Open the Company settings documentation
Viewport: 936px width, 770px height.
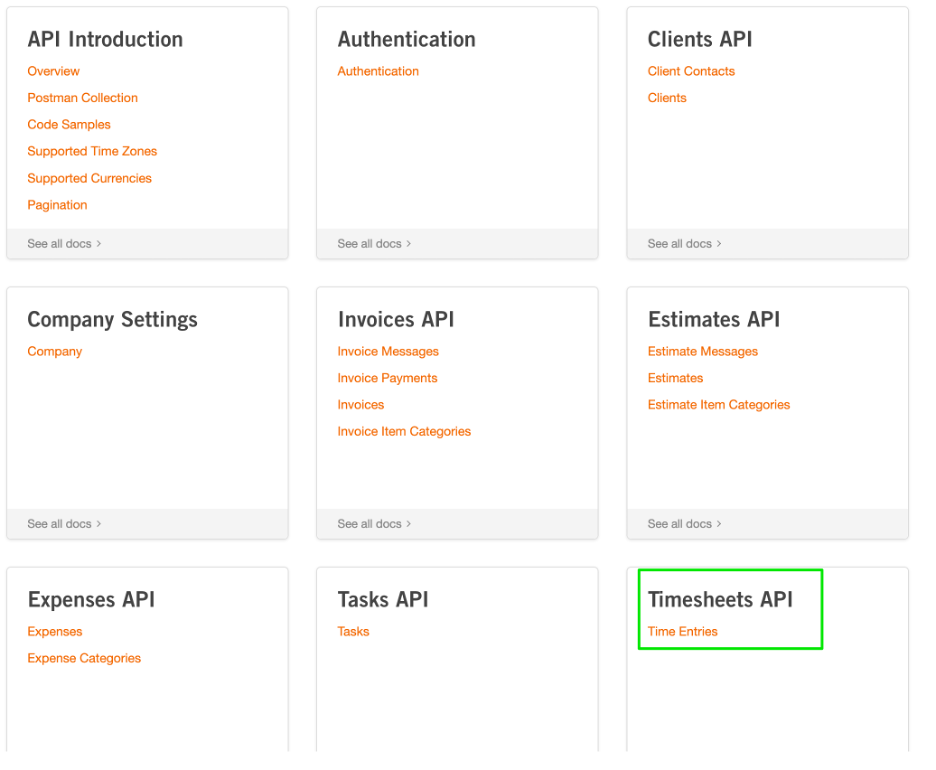pyautogui.click(x=54, y=351)
